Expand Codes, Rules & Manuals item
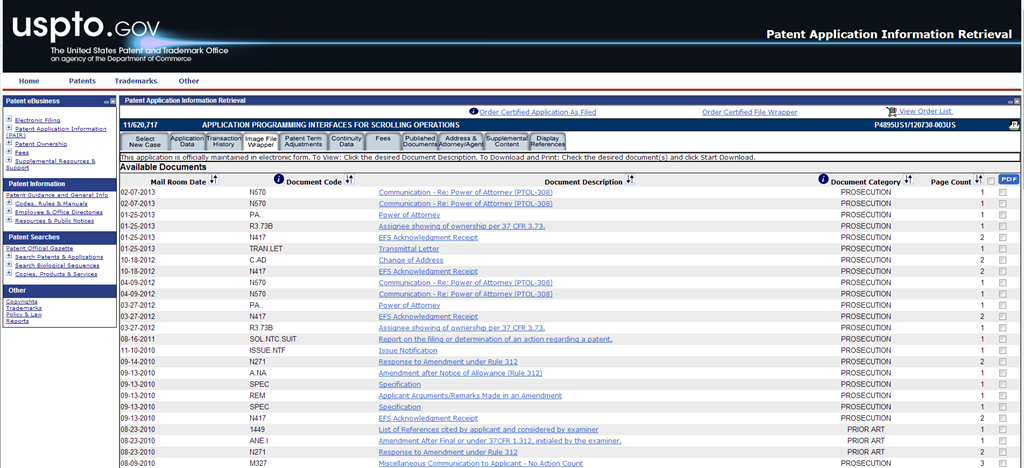 [8, 203]
